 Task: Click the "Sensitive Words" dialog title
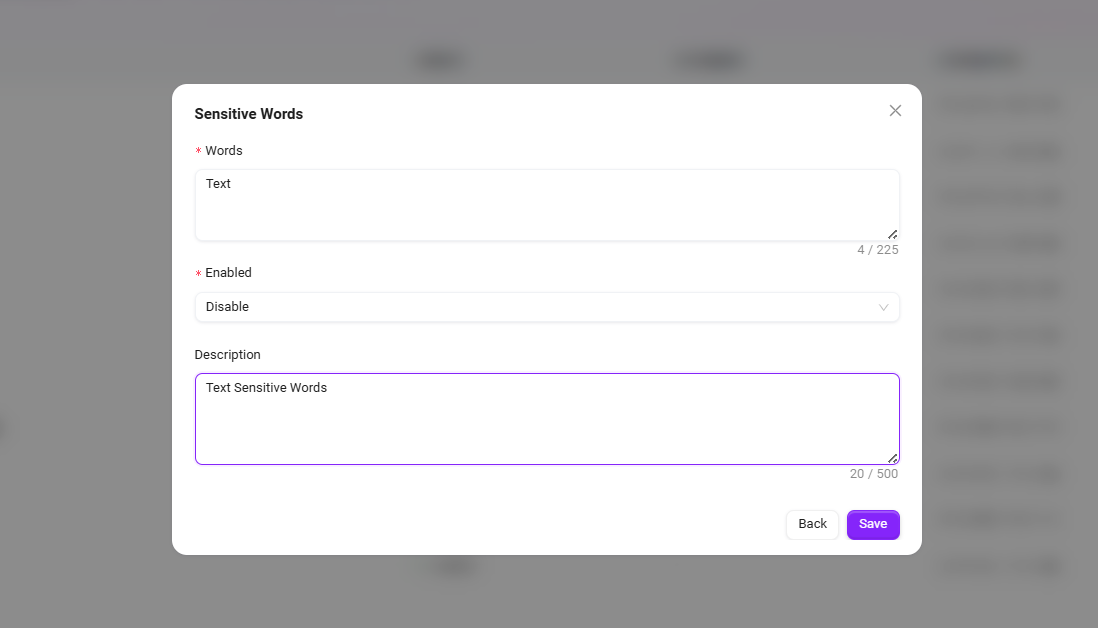pyautogui.click(x=249, y=114)
